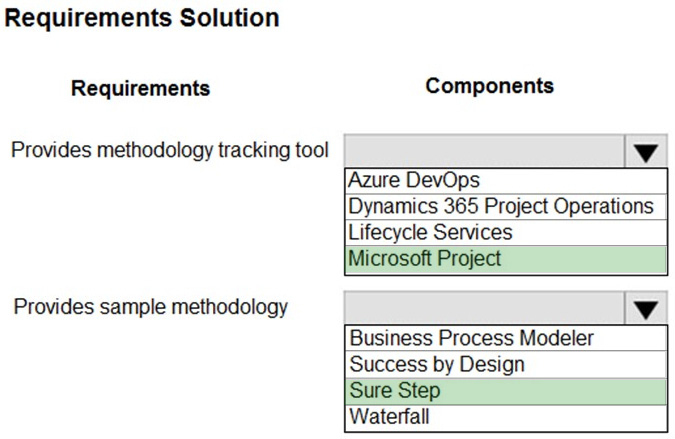Viewport: 675px width, 439px height.
Task: Click the 'Provides sample methodology' label
Action: coord(151,306)
